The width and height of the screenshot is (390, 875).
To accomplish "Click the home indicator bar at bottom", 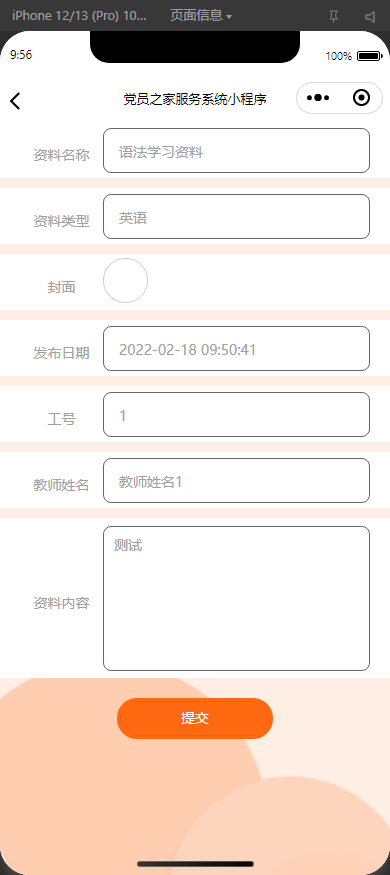I will pos(195,864).
